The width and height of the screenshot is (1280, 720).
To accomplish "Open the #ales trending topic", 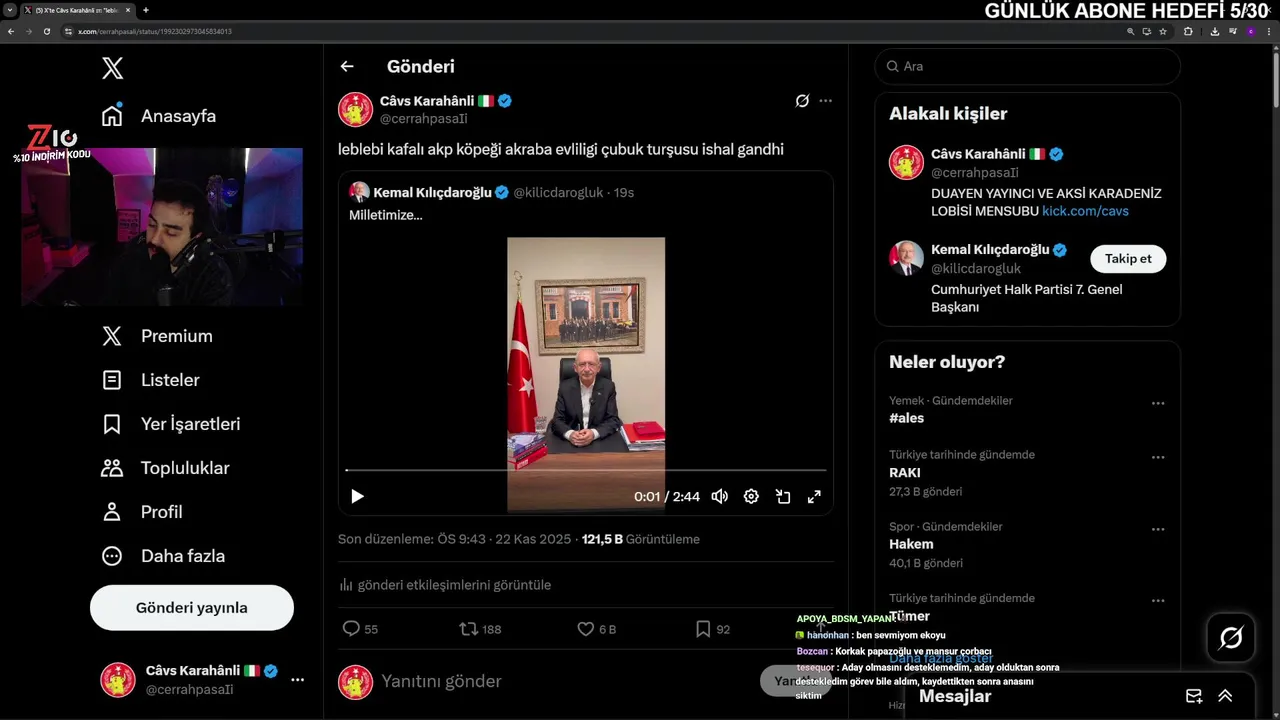I will (906, 418).
